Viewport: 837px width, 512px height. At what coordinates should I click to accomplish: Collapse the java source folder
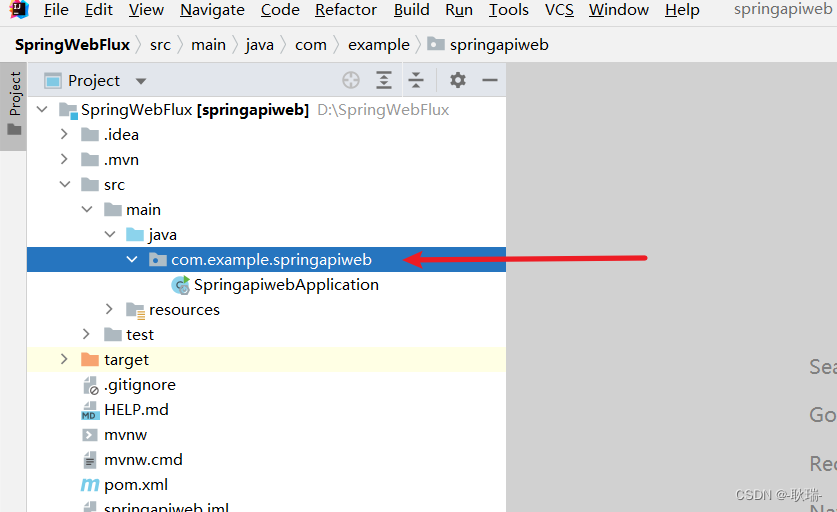coord(110,234)
